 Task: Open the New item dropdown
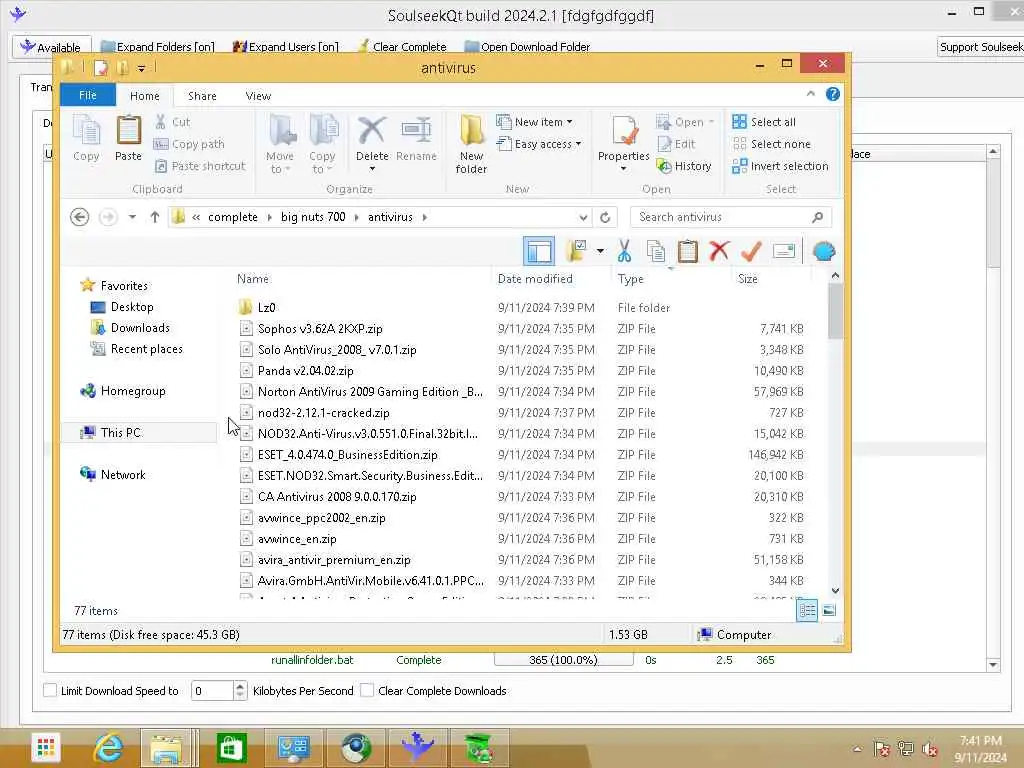point(534,122)
